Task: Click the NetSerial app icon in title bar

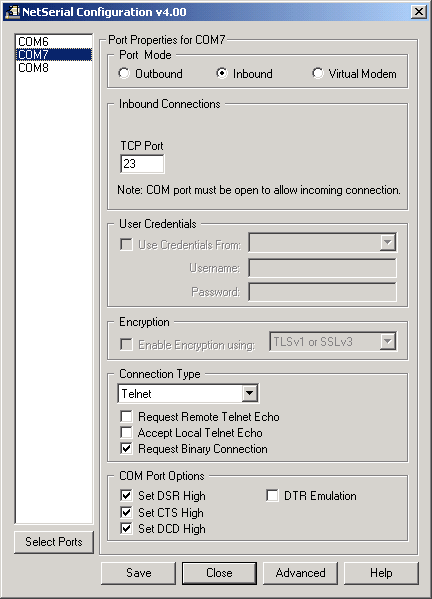Action: (x=12, y=11)
